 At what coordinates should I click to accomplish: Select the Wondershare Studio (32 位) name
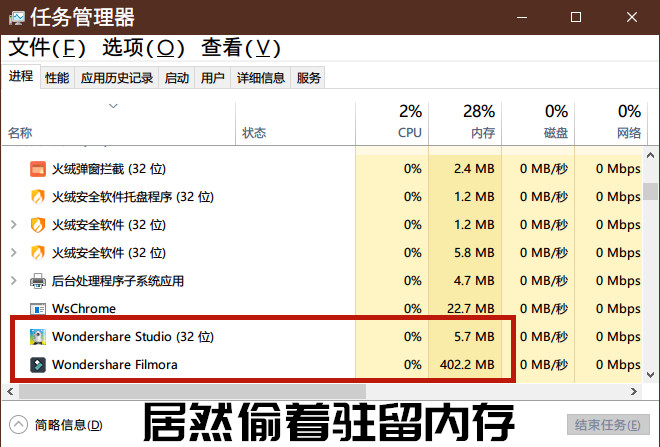133,337
